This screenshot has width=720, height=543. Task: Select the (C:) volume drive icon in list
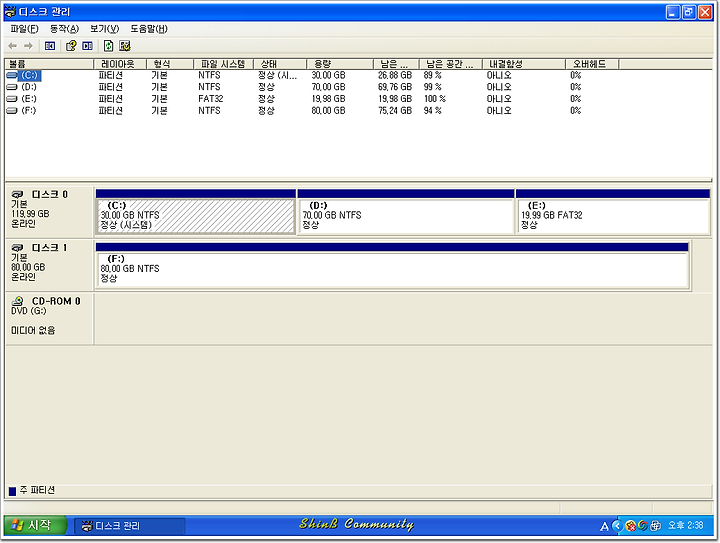tap(12, 75)
